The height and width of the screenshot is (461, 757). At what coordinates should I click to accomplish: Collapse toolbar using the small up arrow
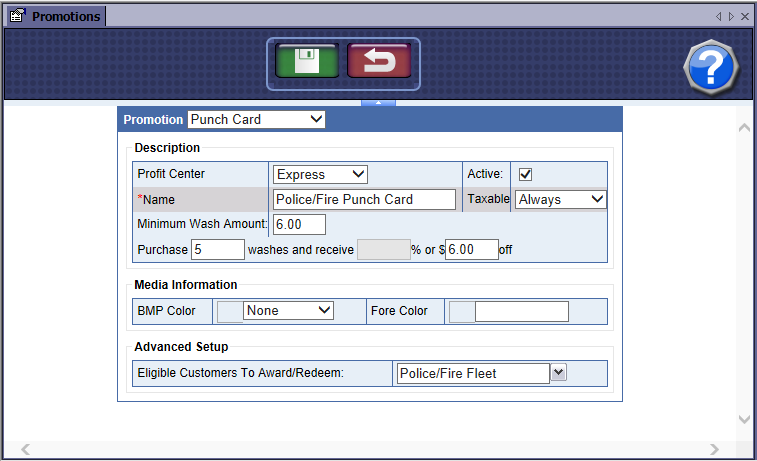pos(378,102)
